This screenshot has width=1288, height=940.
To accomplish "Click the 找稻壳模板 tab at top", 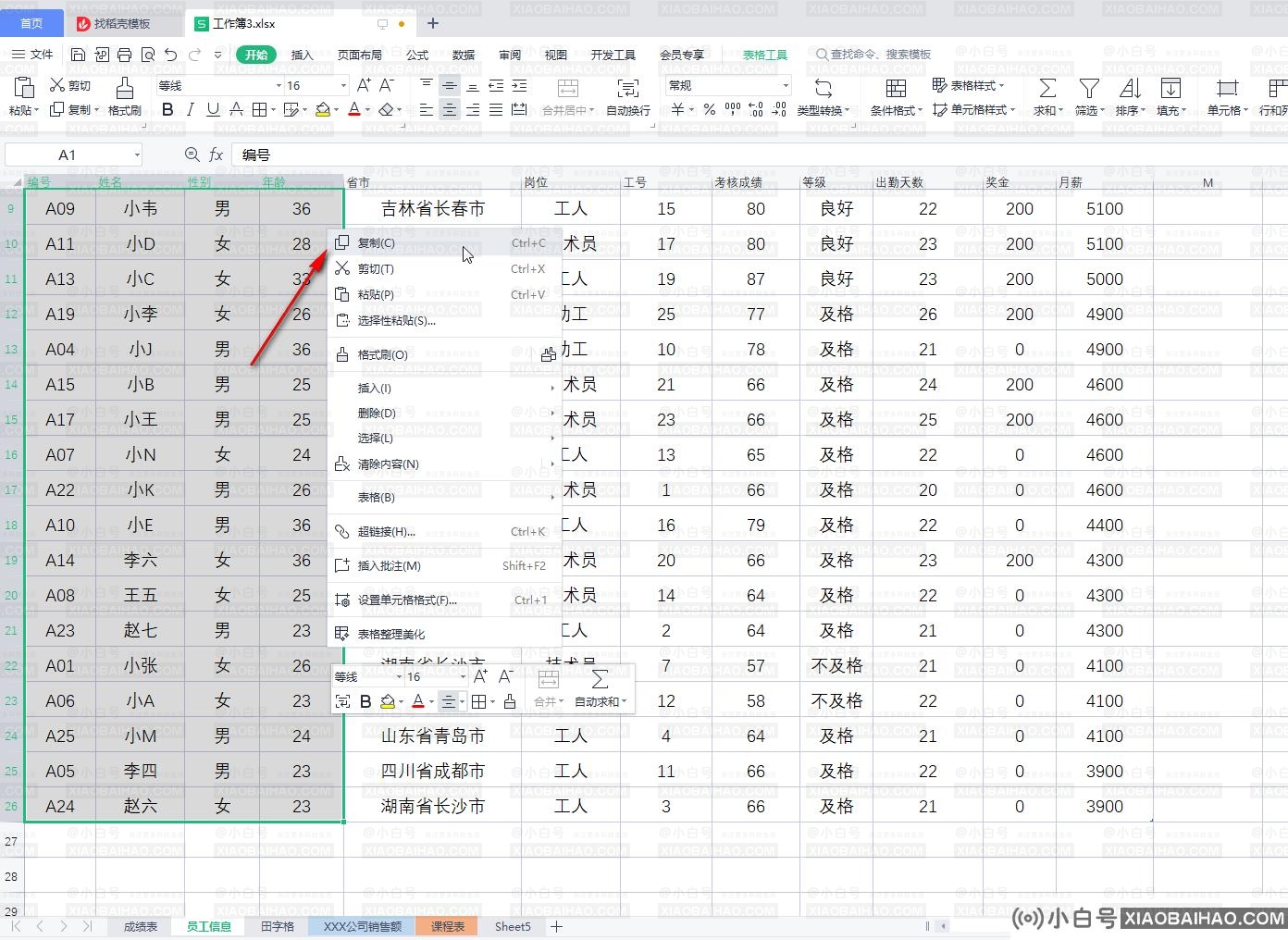I will [x=122, y=23].
